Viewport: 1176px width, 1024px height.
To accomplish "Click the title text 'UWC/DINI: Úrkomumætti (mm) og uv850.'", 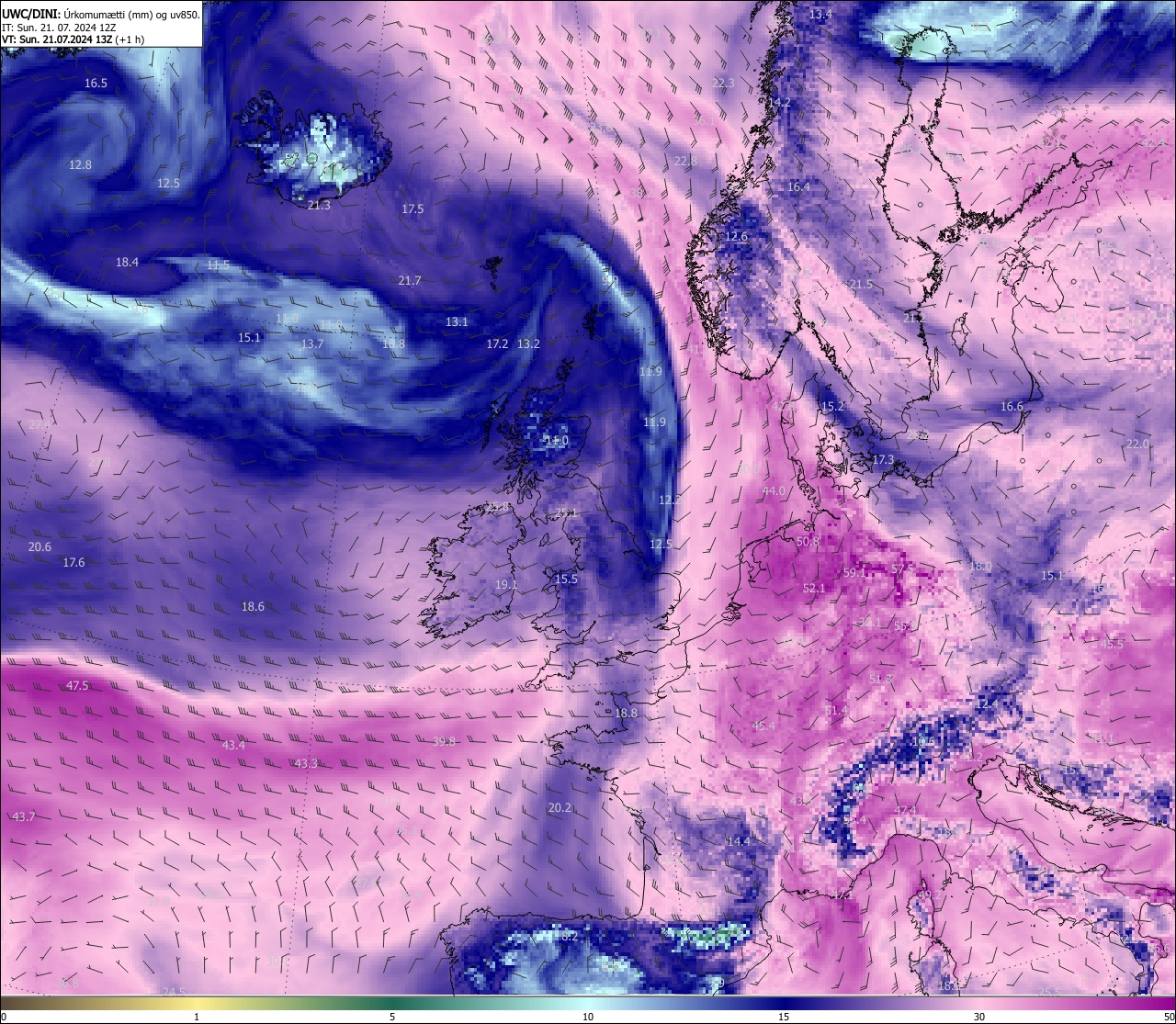I will point(101,15).
